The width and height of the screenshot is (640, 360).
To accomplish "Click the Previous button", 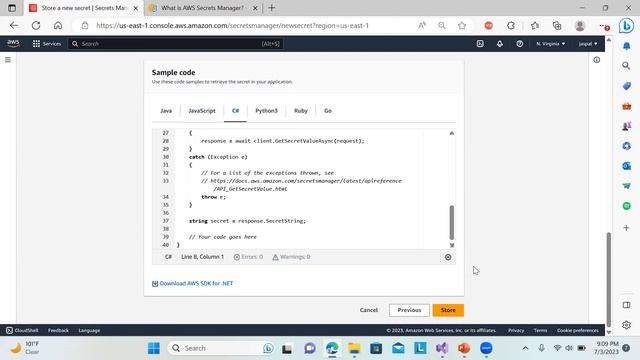I will 409,310.
